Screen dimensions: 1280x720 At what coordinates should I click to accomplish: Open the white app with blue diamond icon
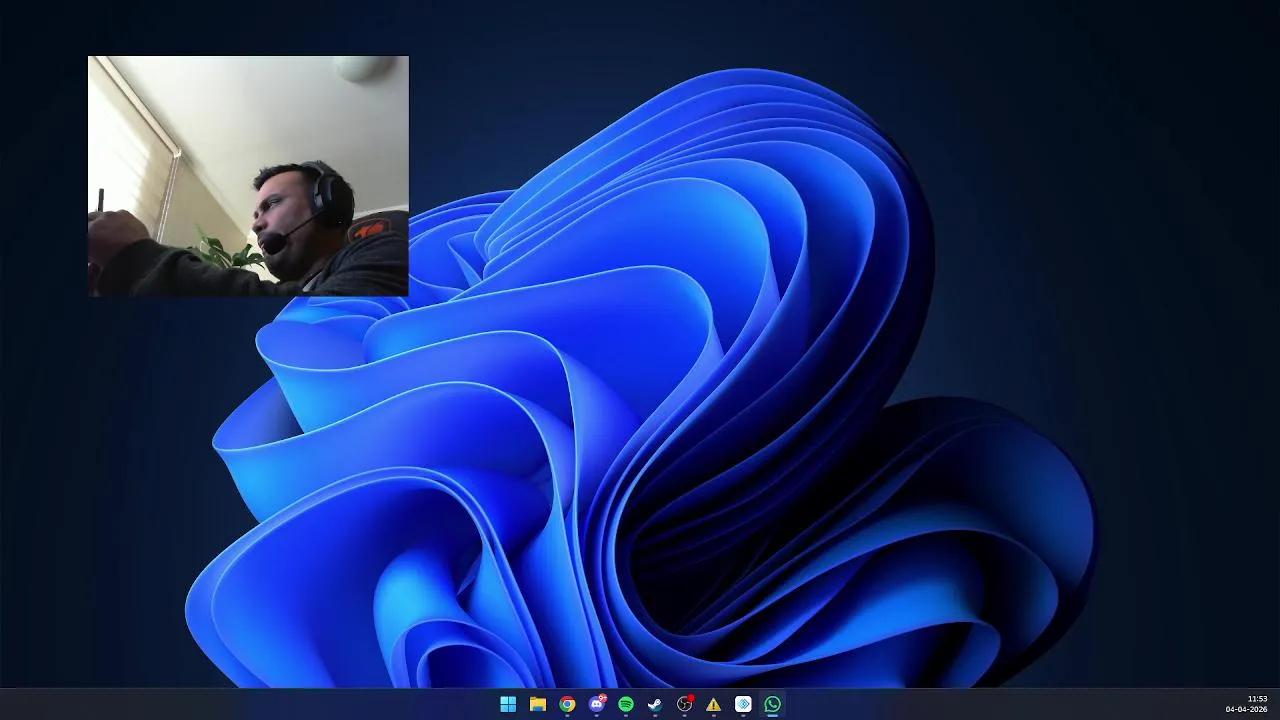(x=743, y=704)
